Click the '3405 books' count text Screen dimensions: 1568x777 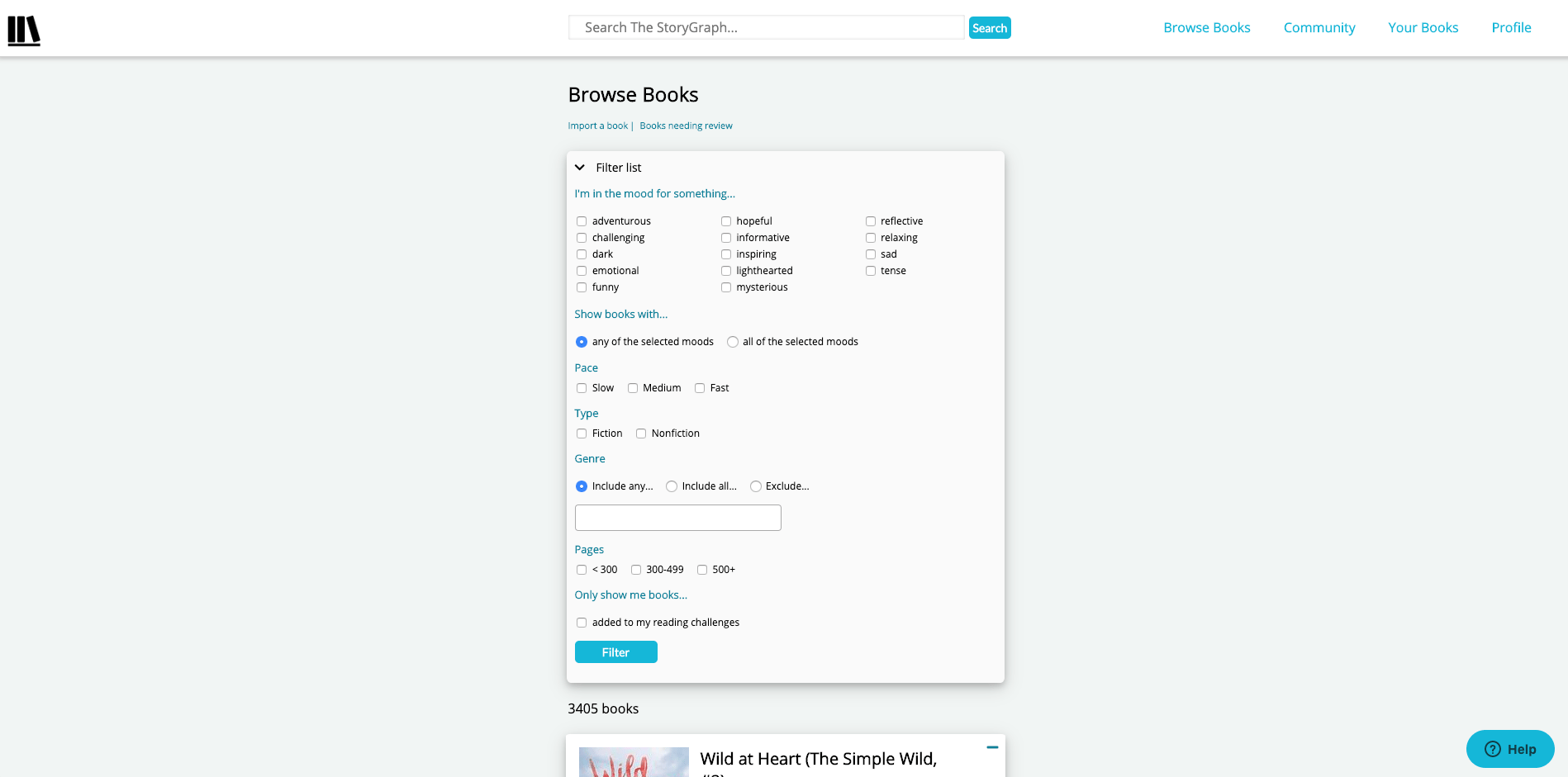click(603, 708)
